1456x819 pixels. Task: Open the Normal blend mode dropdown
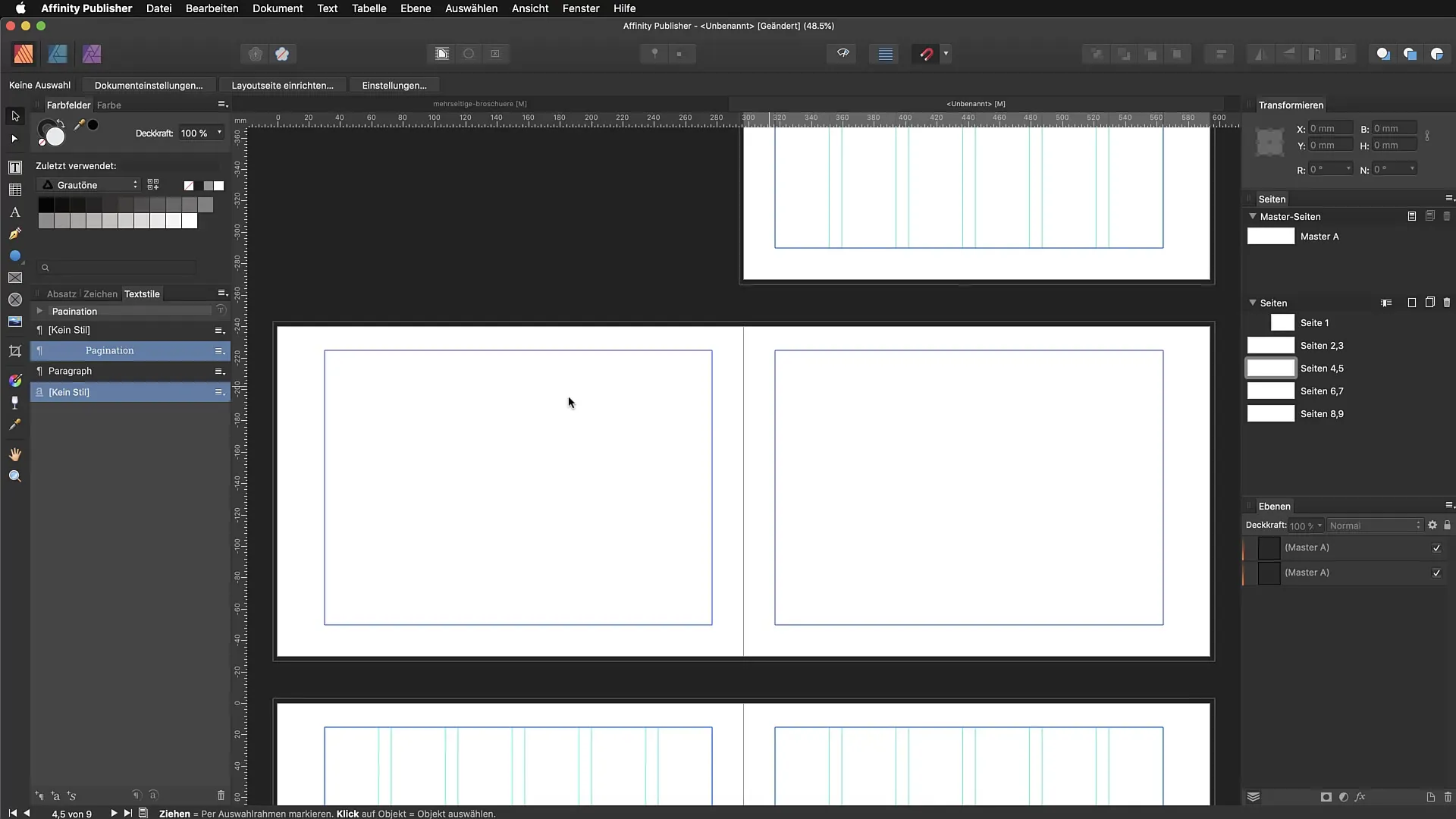(1374, 526)
